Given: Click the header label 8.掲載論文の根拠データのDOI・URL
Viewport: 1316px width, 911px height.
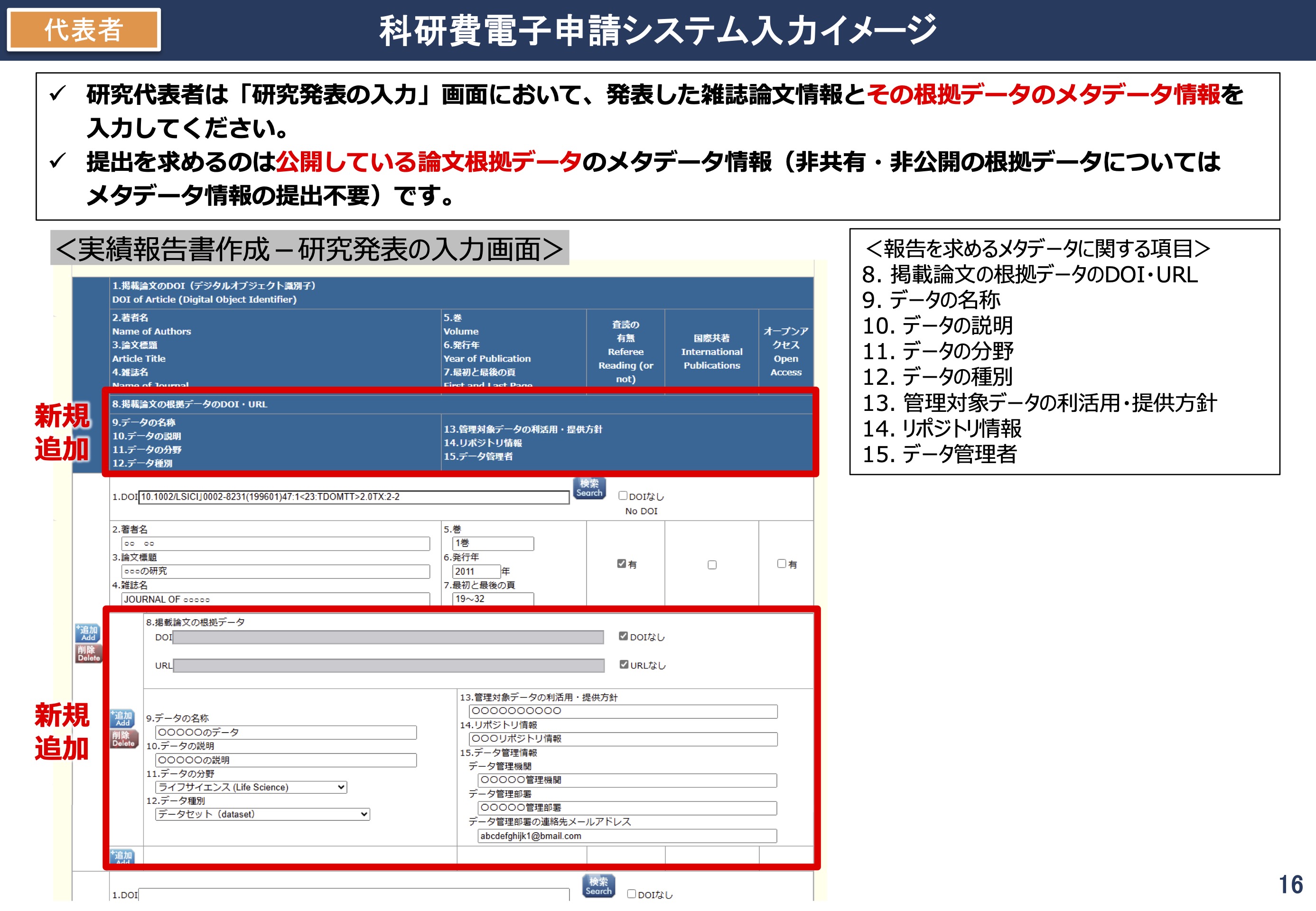Looking at the screenshot, I should coord(189,404).
